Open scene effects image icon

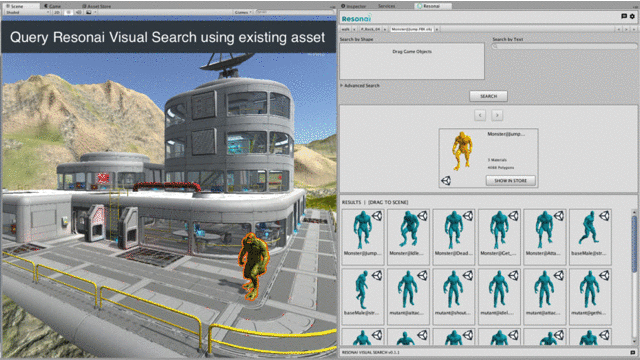click(x=89, y=12)
